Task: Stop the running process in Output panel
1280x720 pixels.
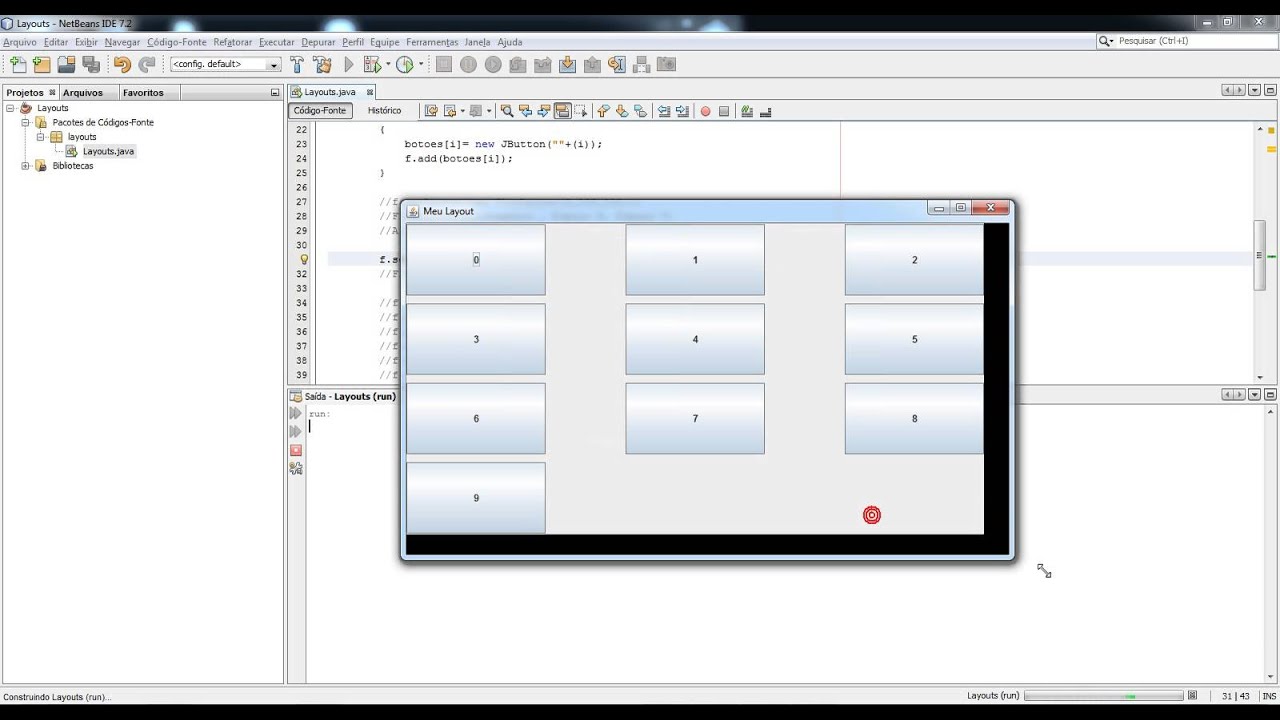Action: point(295,450)
